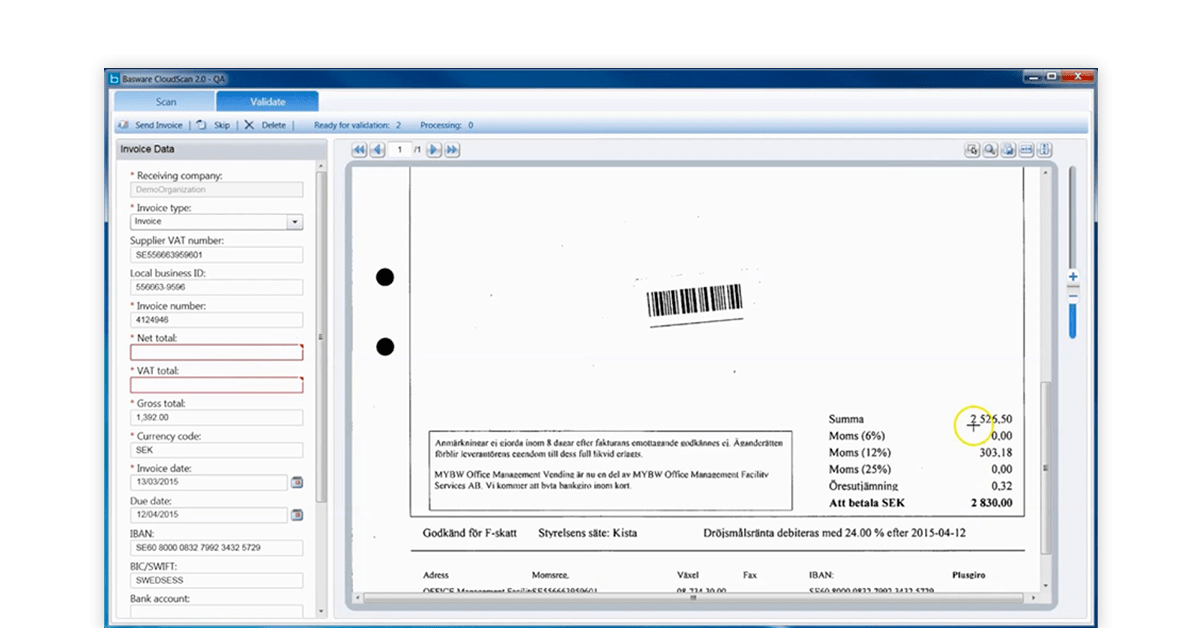1200x628 pixels.
Task: Click the Processing counter
Action: pos(447,126)
